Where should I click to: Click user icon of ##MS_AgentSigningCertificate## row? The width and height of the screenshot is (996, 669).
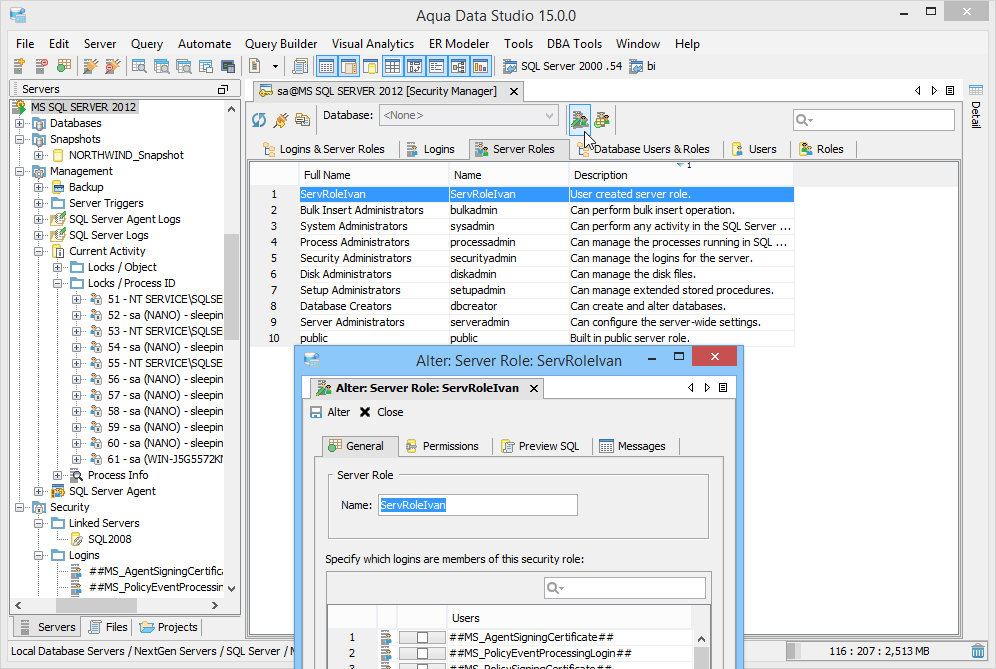click(386, 637)
